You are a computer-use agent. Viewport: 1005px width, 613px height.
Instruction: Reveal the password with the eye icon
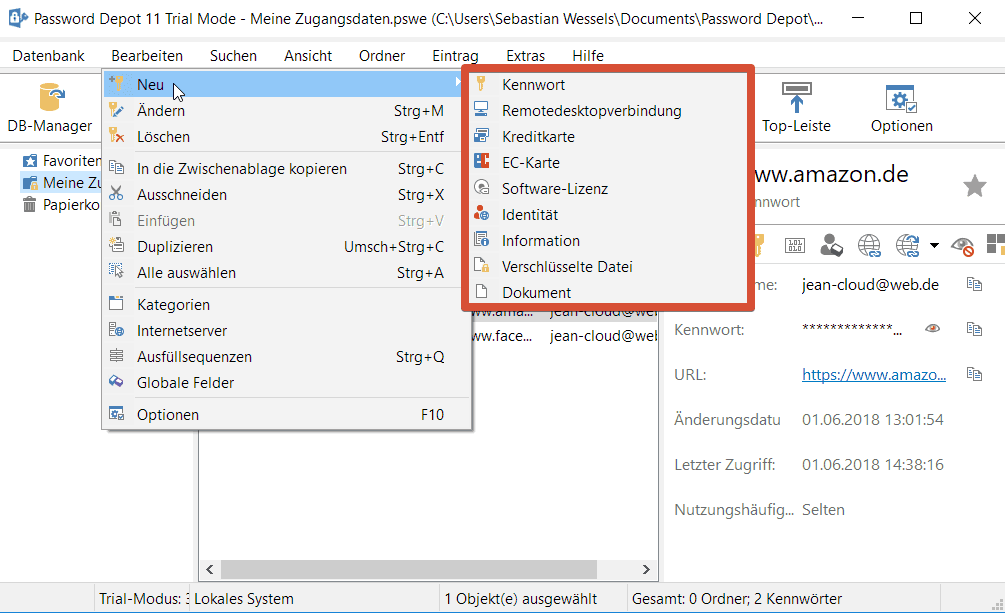click(x=933, y=329)
